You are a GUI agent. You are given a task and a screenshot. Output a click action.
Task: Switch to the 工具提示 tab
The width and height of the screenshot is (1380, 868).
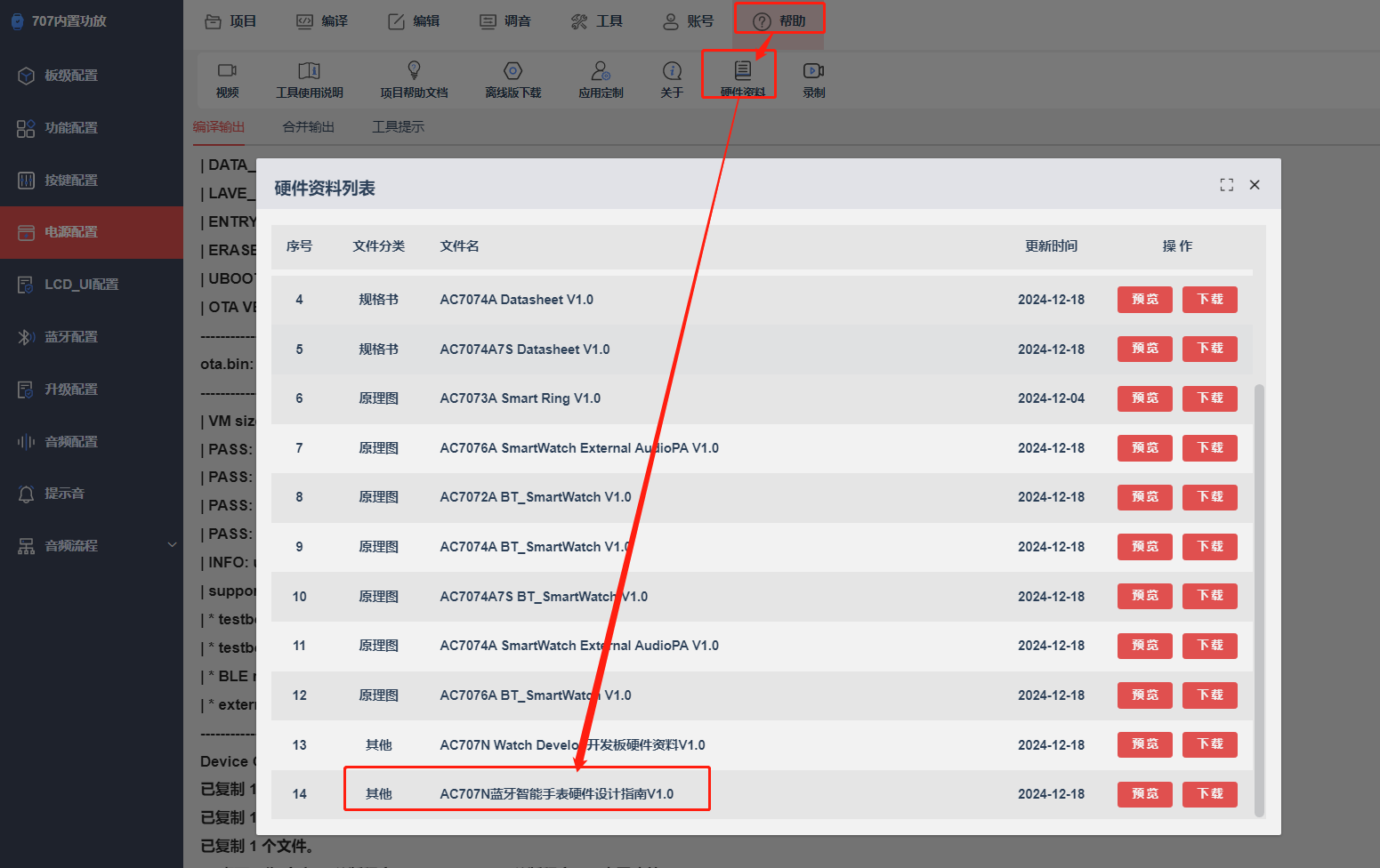pos(399,127)
